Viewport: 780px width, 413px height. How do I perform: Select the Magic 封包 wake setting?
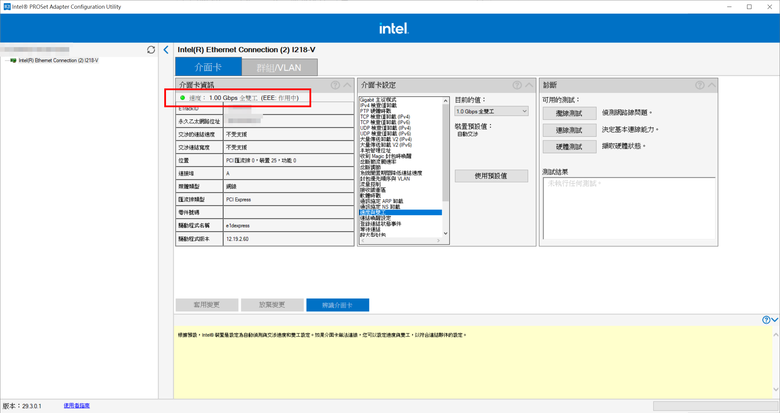tap(386, 156)
